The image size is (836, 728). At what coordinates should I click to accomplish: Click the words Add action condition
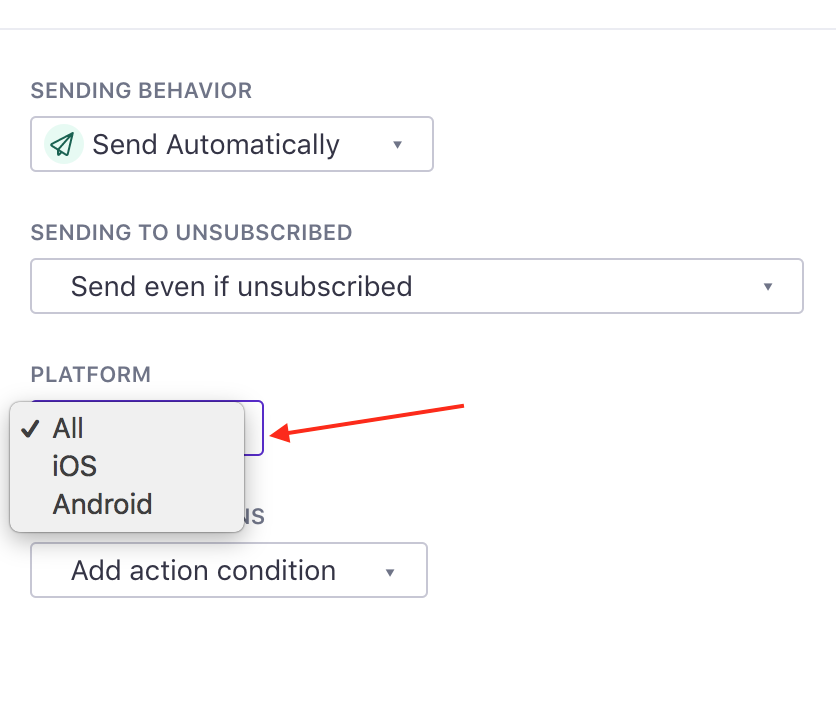204,570
